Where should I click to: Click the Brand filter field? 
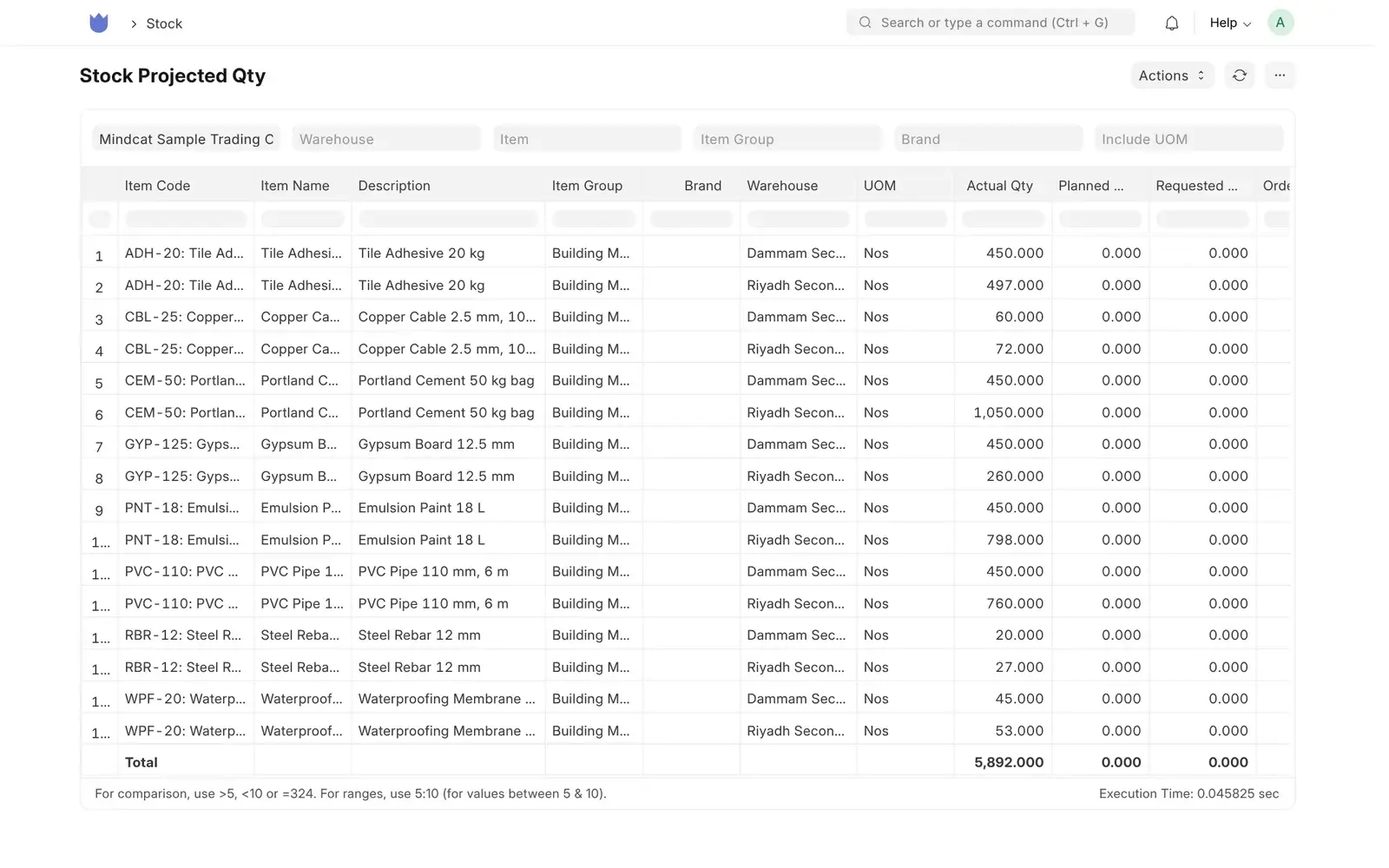(988, 139)
